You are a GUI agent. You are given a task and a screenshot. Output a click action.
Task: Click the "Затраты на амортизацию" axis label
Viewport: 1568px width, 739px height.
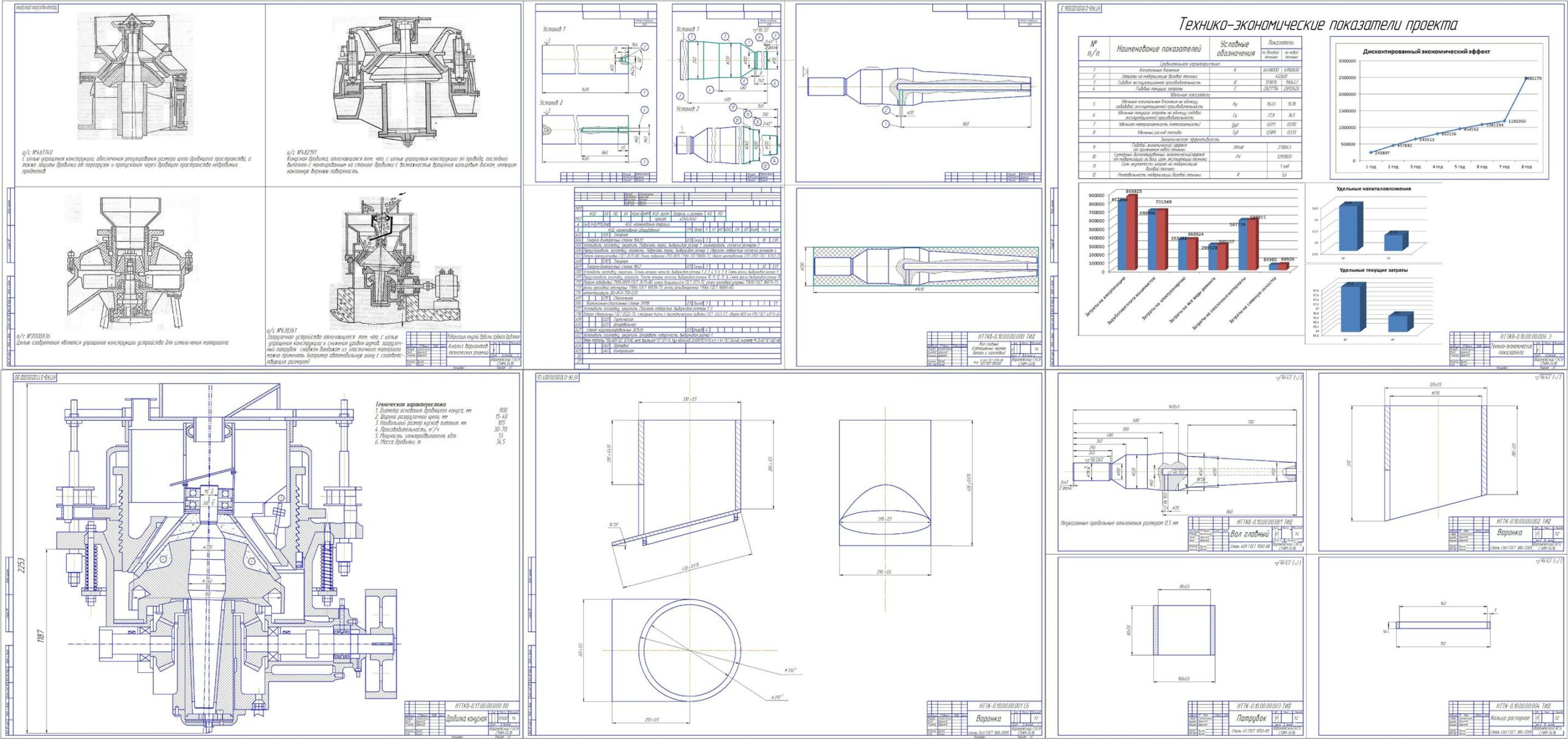pyautogui.click(x=1105, y=296)
